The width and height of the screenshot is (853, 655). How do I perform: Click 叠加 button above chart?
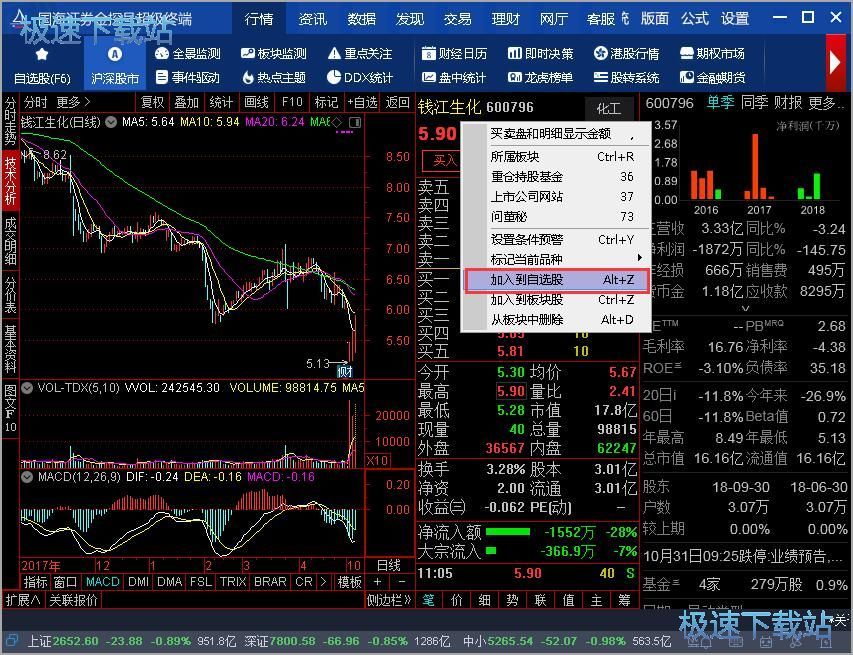(187, 102)
